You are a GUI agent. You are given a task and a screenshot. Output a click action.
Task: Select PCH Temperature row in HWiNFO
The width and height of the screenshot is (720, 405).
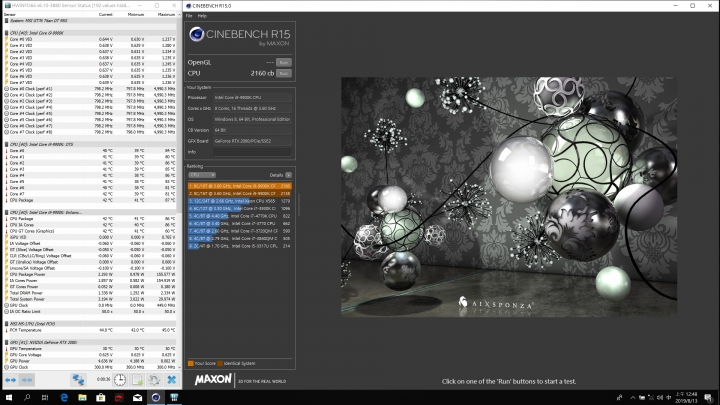coord(90,330)
